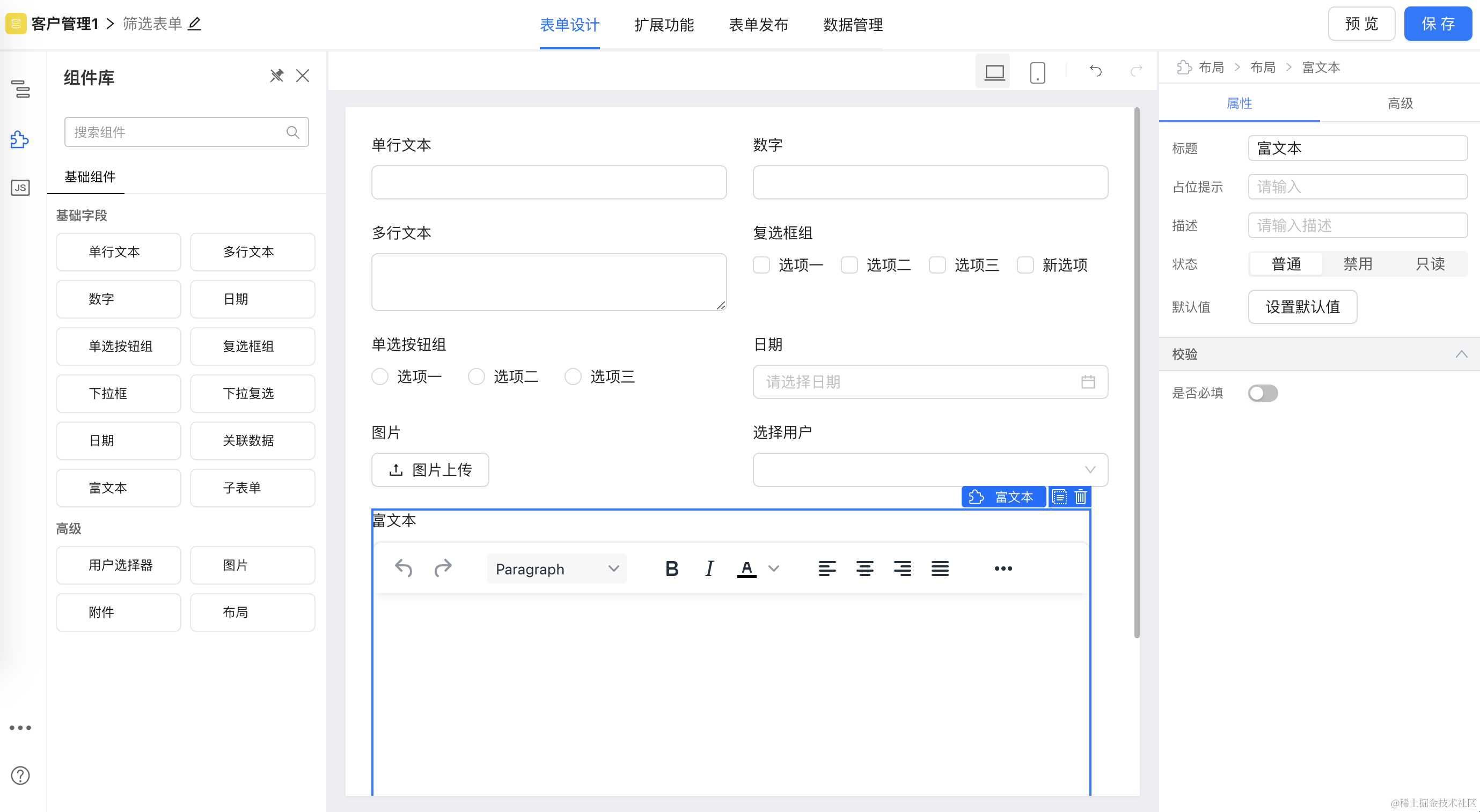Check the 选项二 checkbox
1480x812 pixels.
(x=849, y=265)
